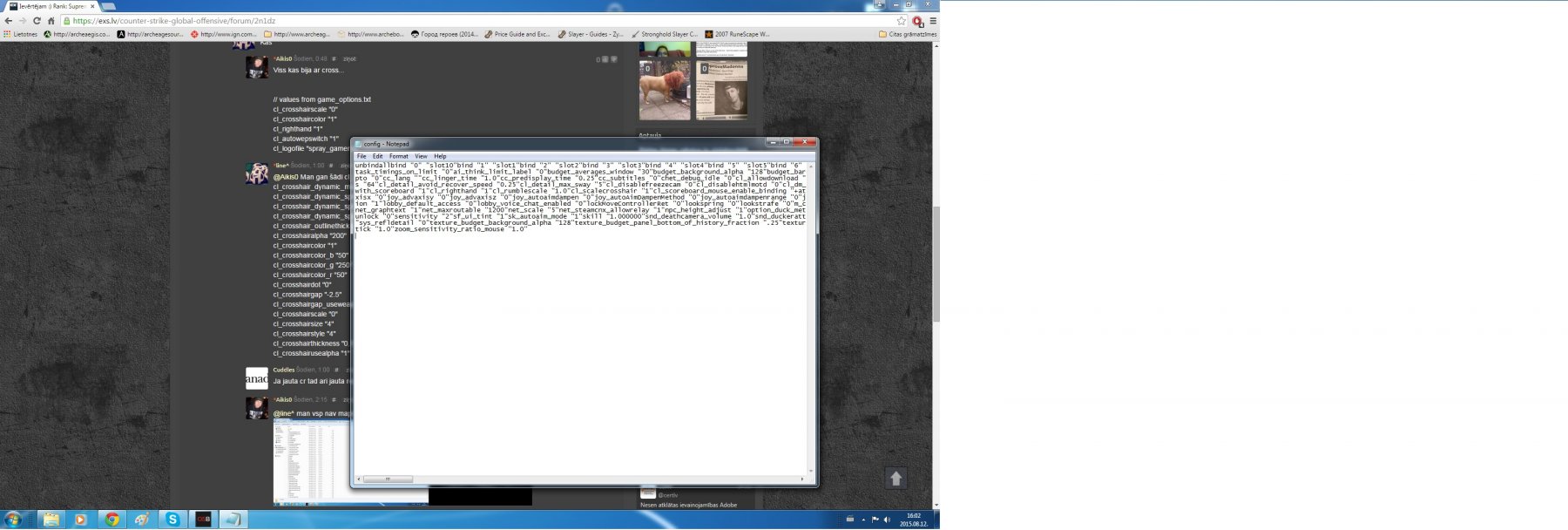Bookmark this page with the star
Image resolution: width=1568 pixels, height=530 pixels.
tap(901, 21)
